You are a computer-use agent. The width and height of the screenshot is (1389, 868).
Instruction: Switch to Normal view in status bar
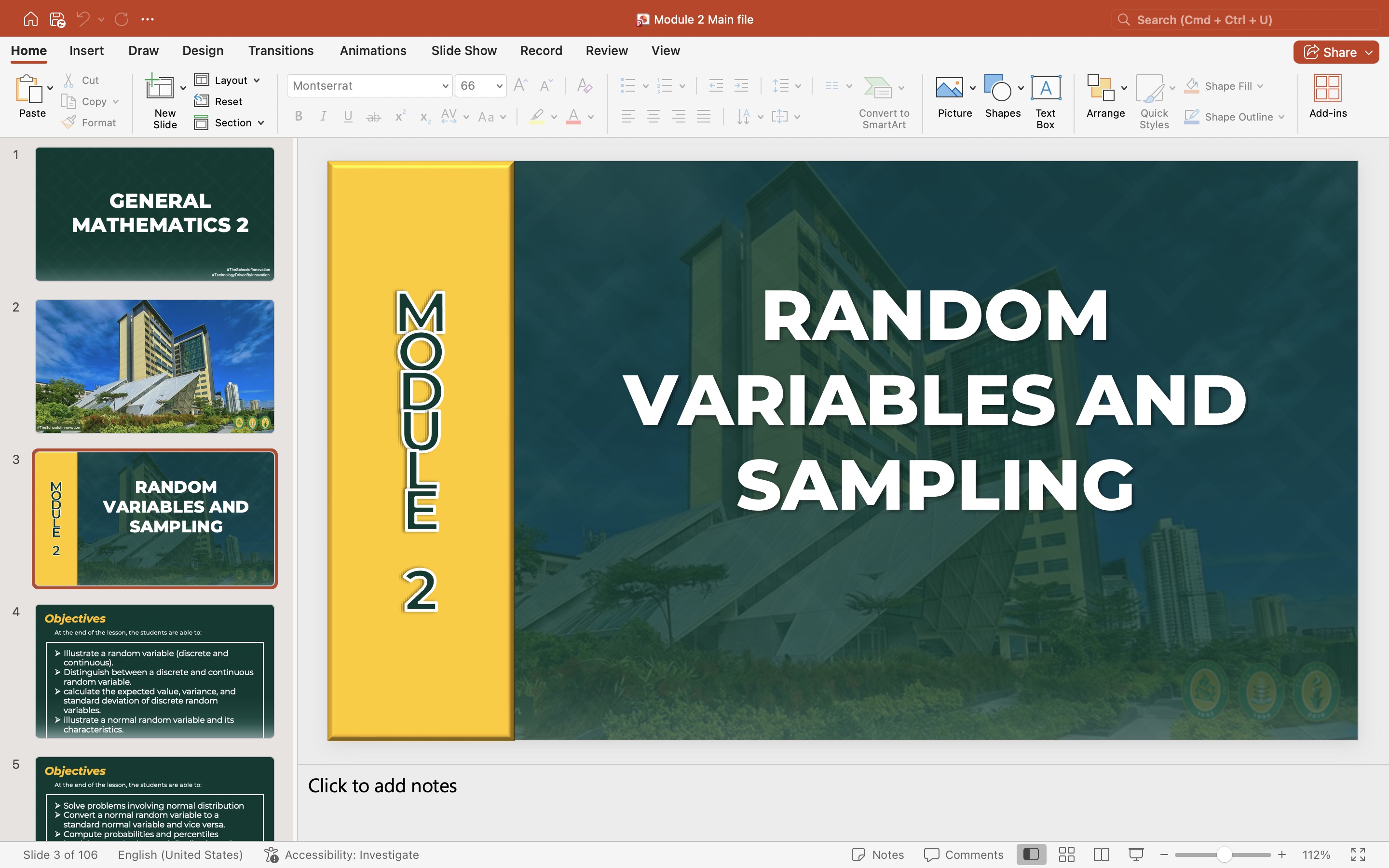1031,854
